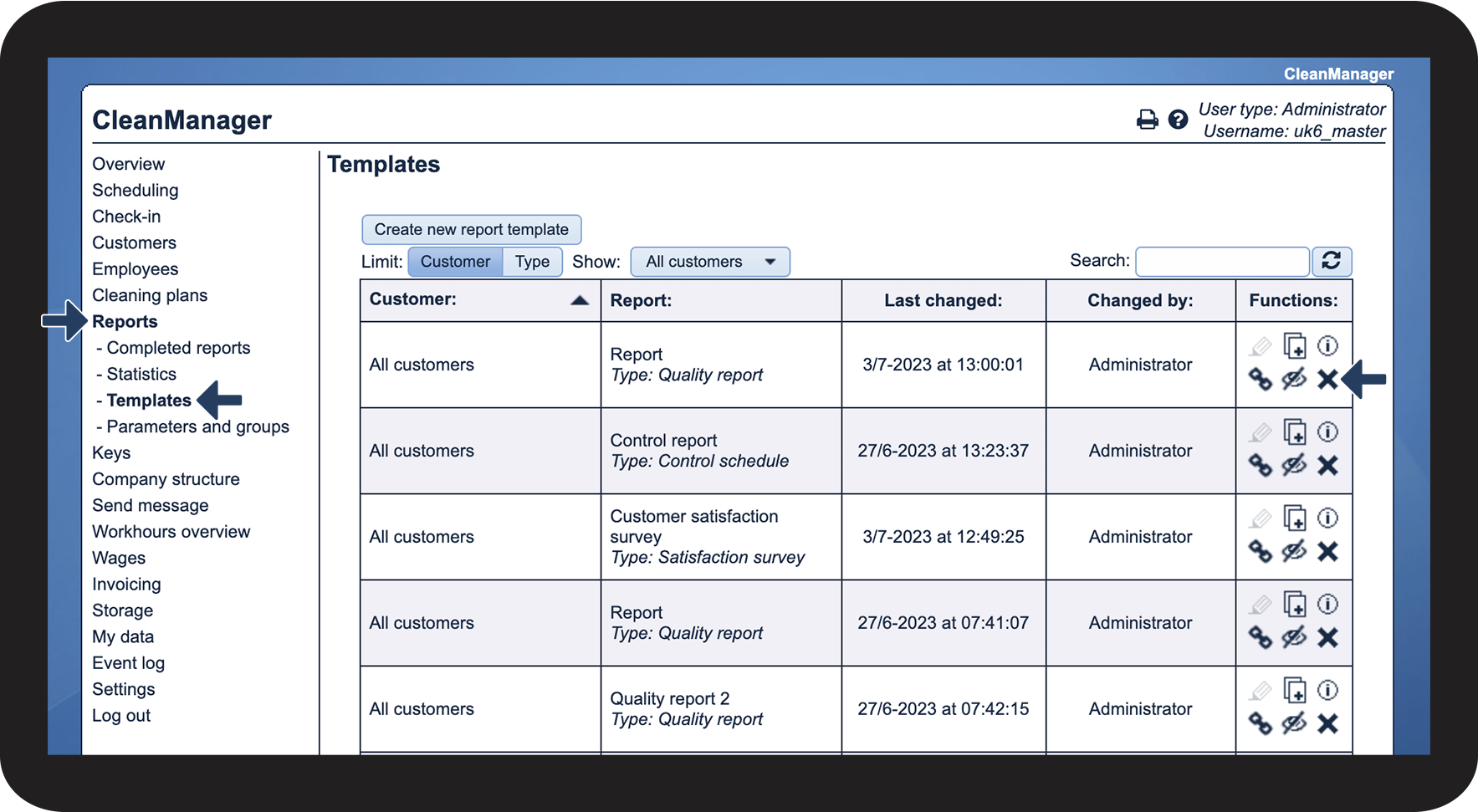1478x812 pixels.
Task: Open the All customers Show dropdown
Action: coord(709,262)
